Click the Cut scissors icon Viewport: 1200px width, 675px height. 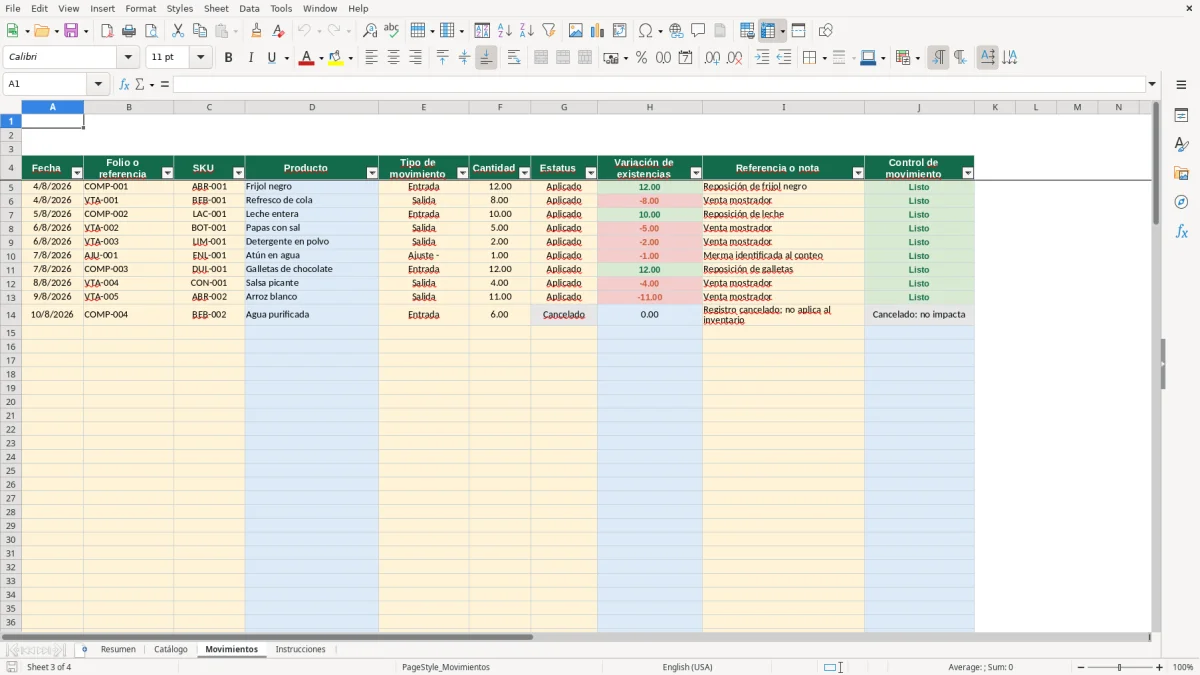(x=178, y=31)
